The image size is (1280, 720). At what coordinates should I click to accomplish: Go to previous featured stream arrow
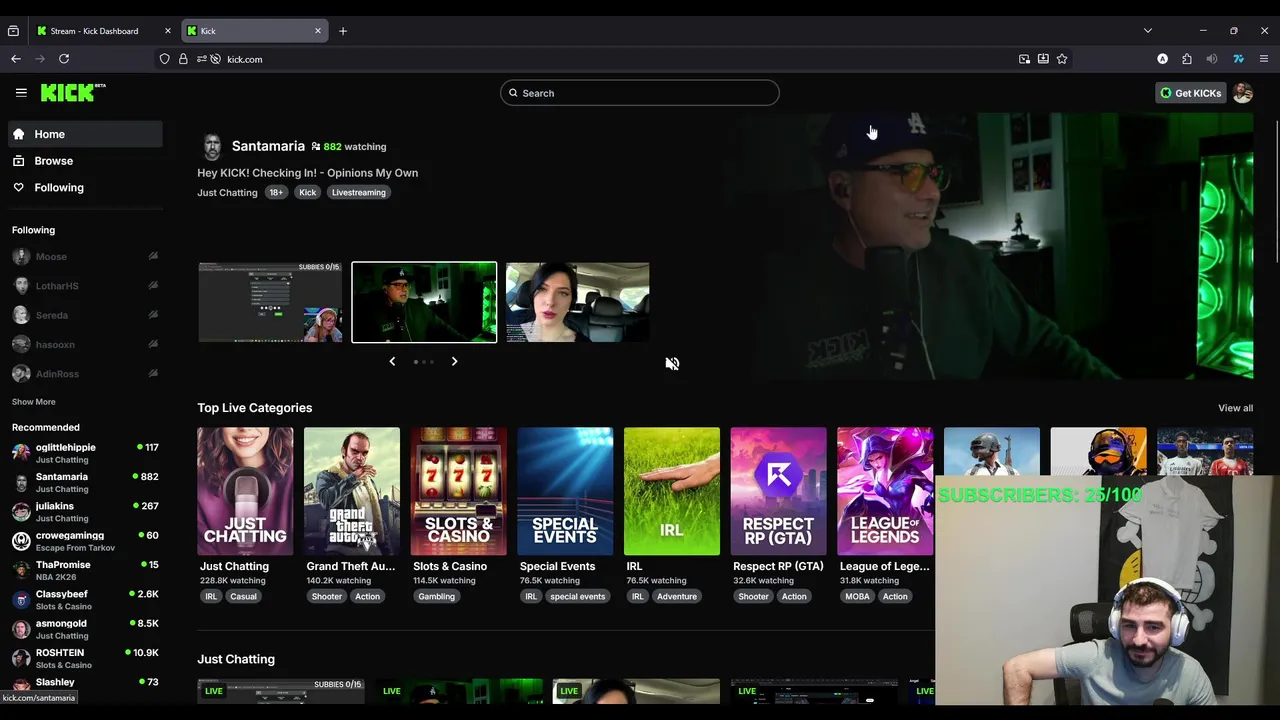coord(392,361)
